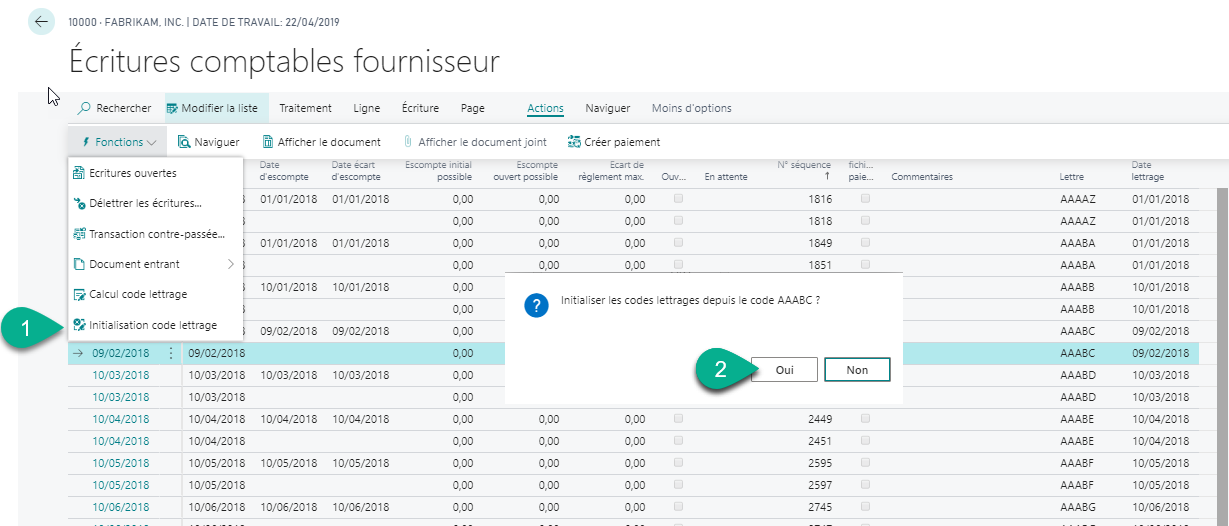The image size is (1229, 526).
Task: Open the Traitement menu
Action: pyautogui.click(x=305, y=108)
